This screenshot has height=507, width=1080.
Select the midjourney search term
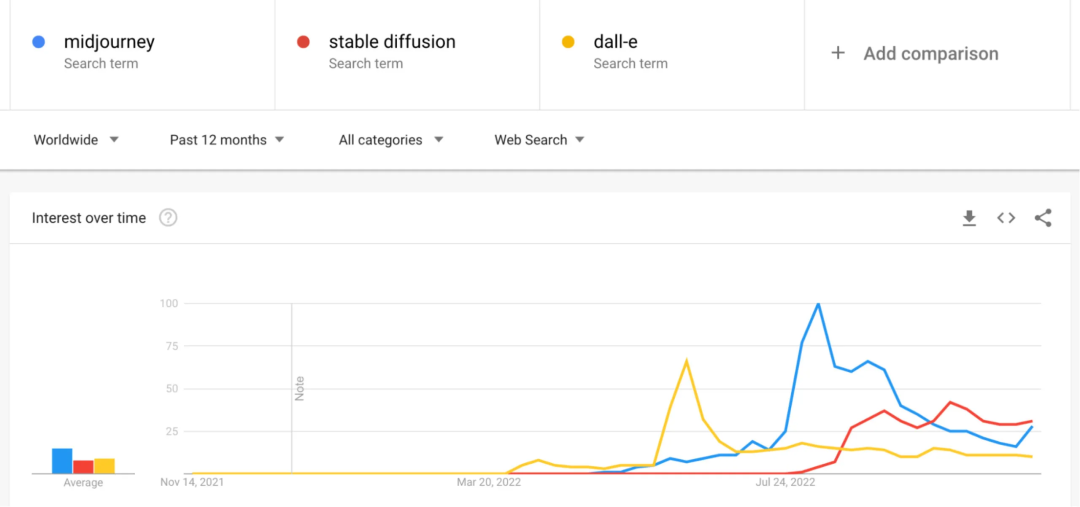pyautogui.click(x=109, y=42)
